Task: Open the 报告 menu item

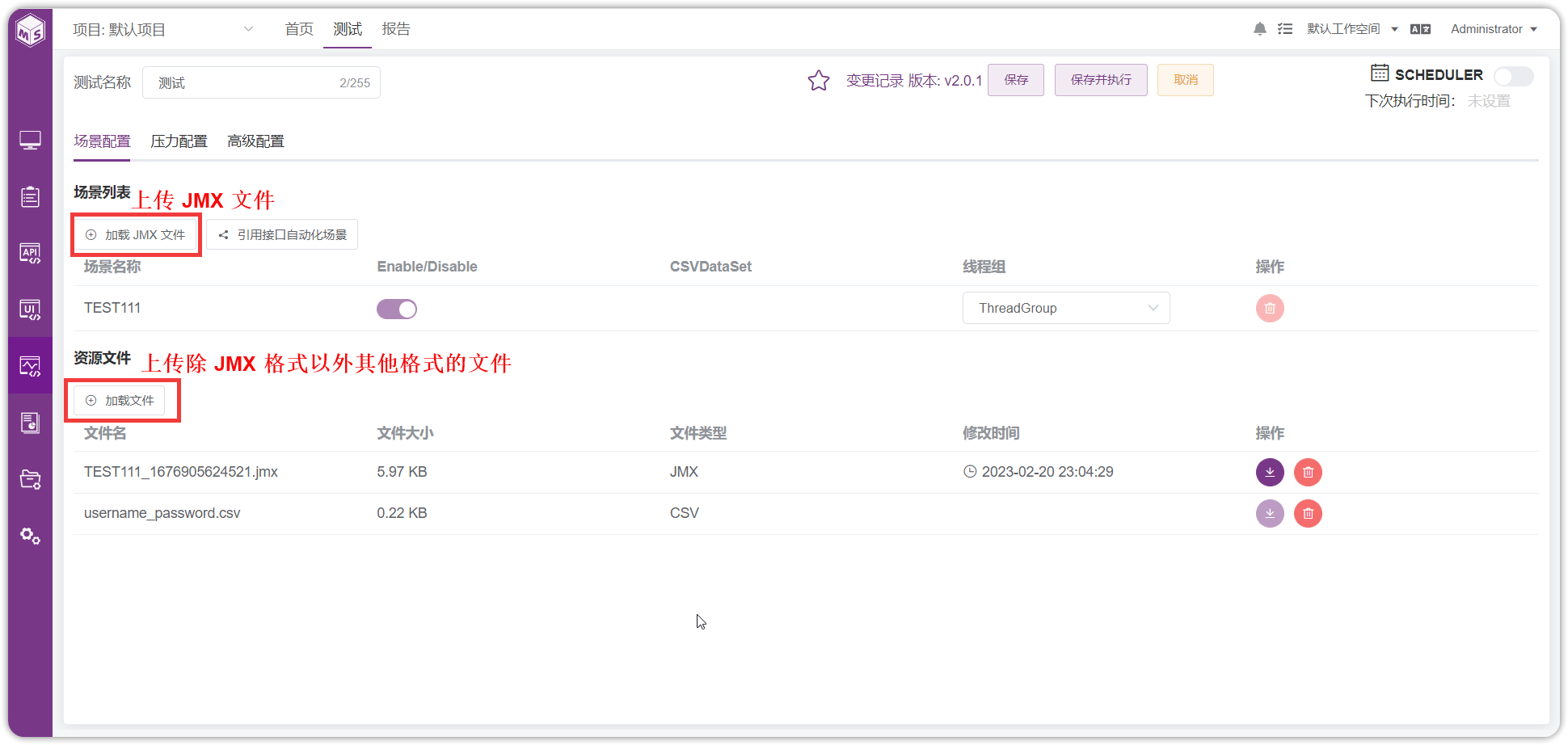Action: point(396,29)
